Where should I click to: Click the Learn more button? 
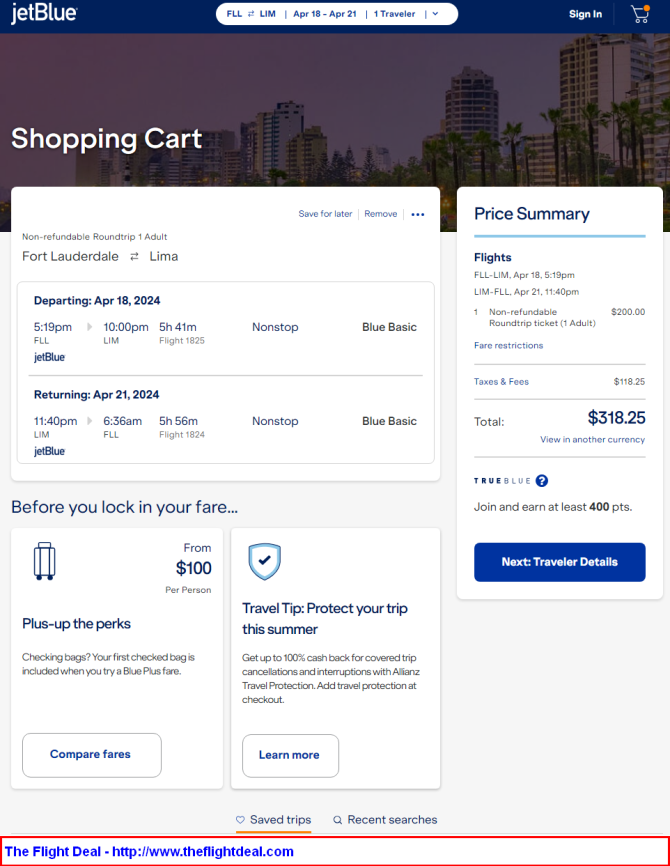(290, 755)
